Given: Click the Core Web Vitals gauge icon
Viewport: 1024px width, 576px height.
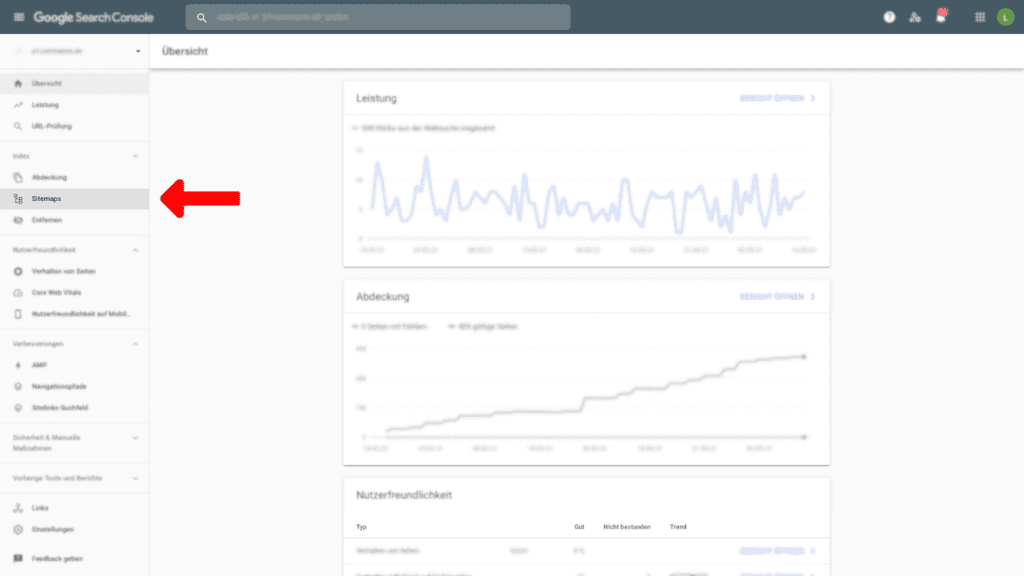Looking at the screenshot, I should [x=18, y=293].
